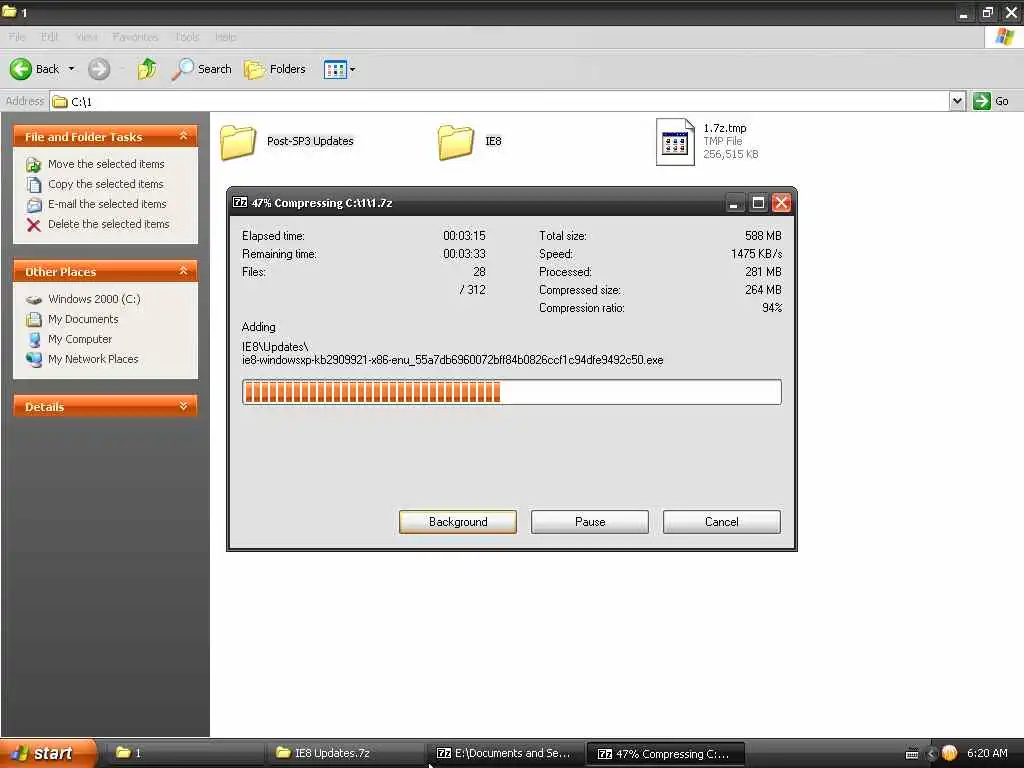Pause the compression
Viewport: 1024px width, 768px height.
point(590,522)
